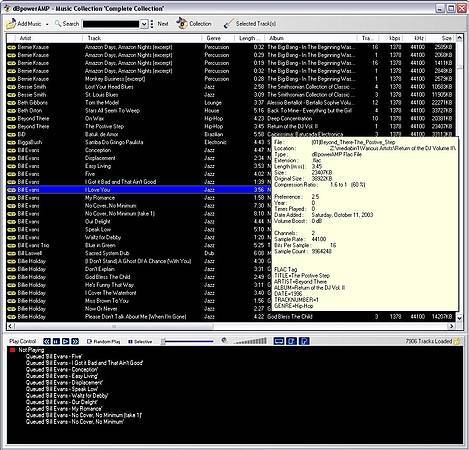Click the horizontal scrollbar left arrow

coord(11,326)
